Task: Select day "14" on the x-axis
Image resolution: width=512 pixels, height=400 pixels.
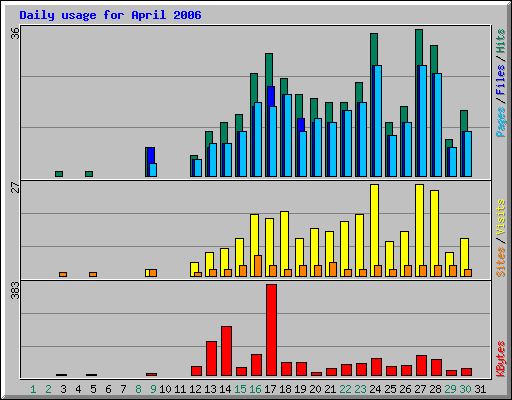Action: 225,389
